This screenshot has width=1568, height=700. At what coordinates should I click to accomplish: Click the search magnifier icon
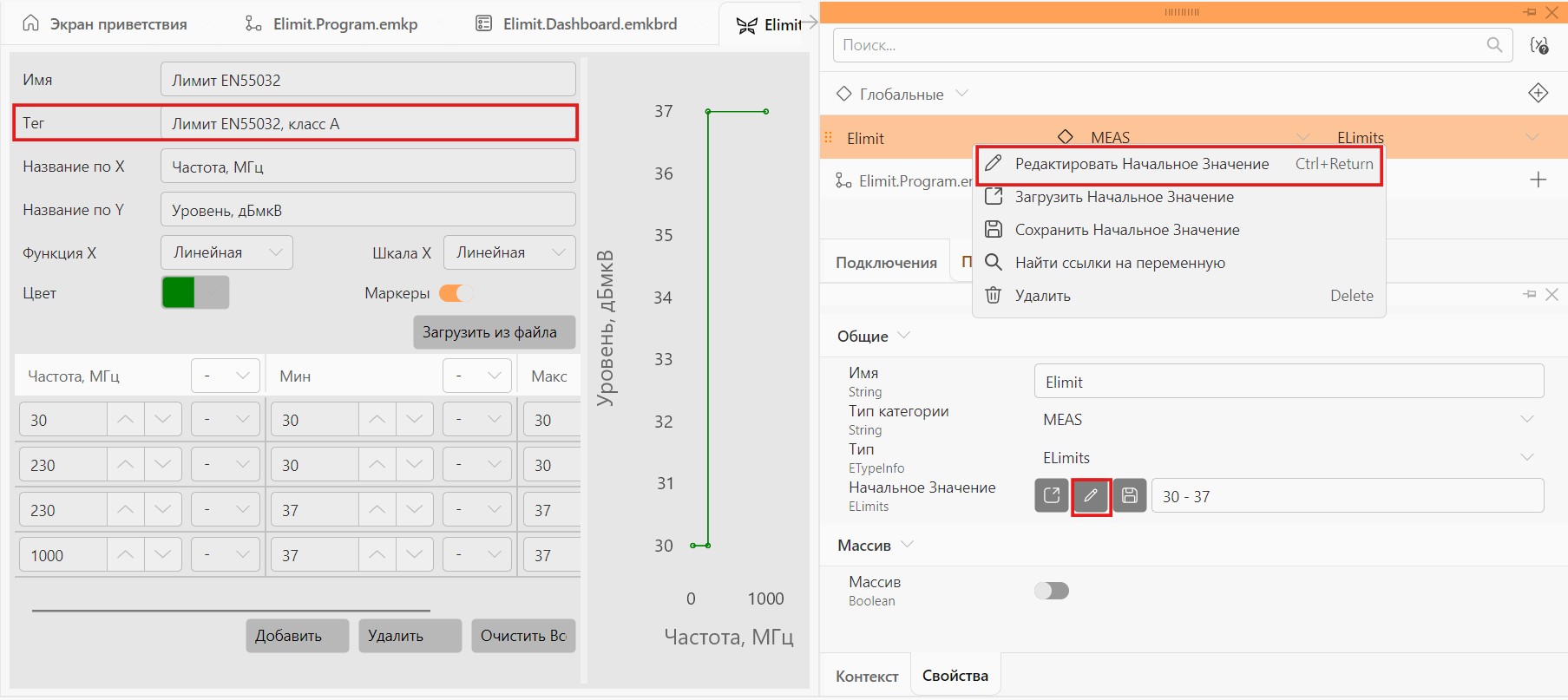pos(1494,44)
